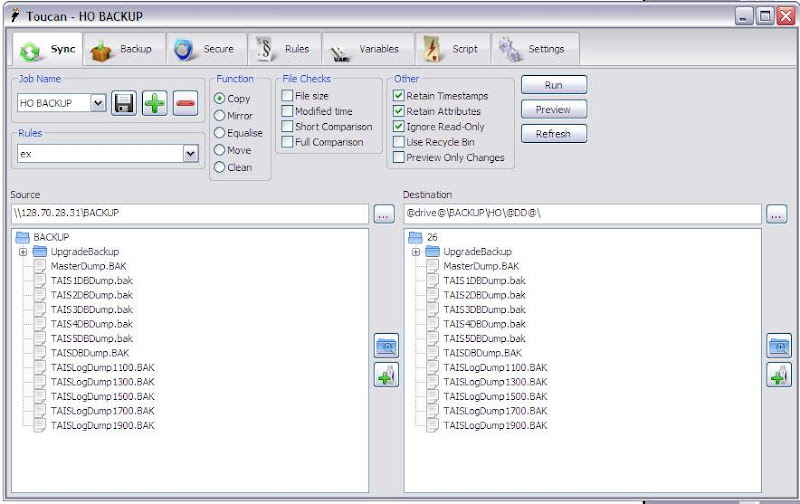
Task: Click the Refresh button
Action: pos(554,134)
